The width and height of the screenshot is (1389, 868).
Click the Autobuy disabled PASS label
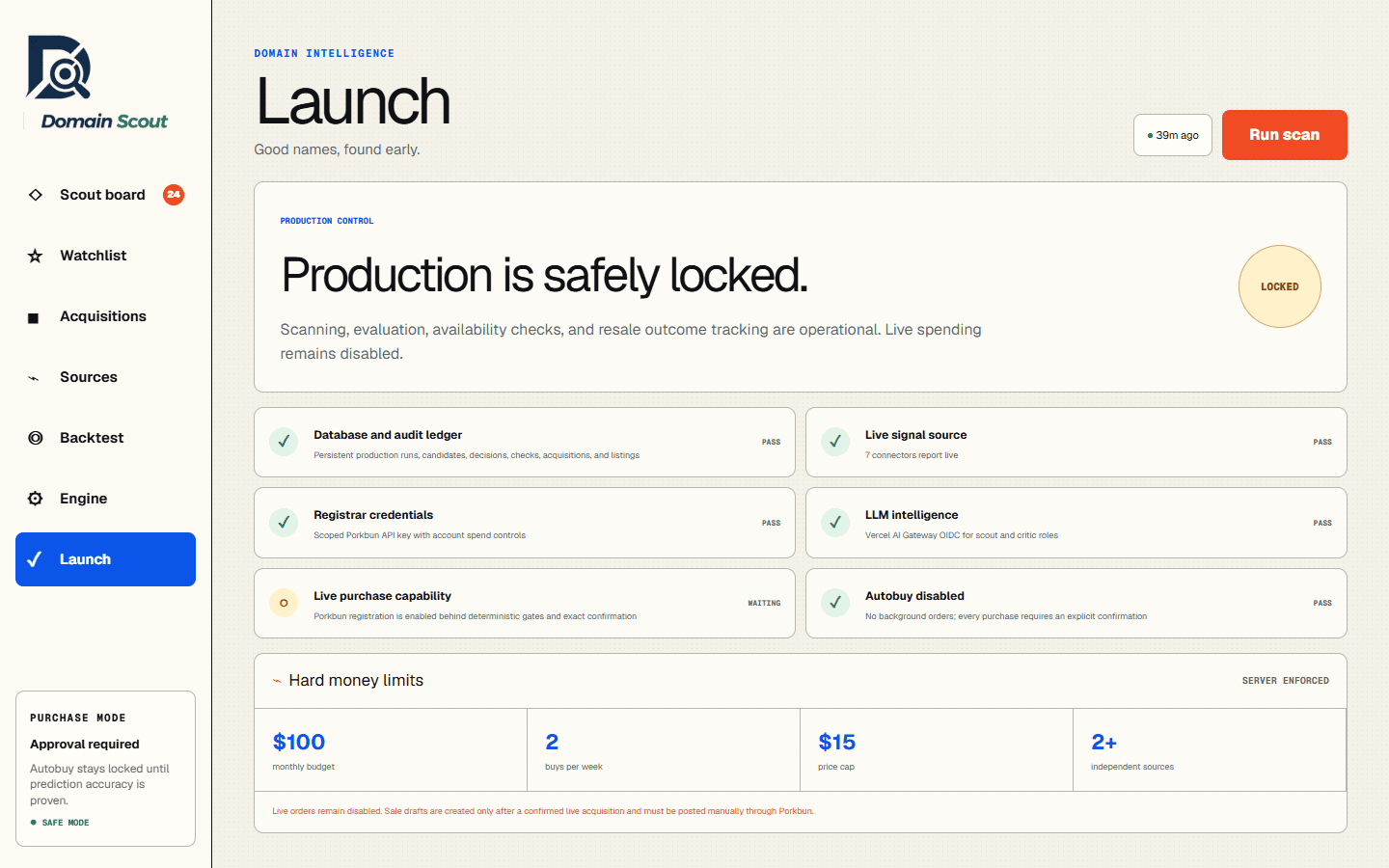tap(1322, 603)
